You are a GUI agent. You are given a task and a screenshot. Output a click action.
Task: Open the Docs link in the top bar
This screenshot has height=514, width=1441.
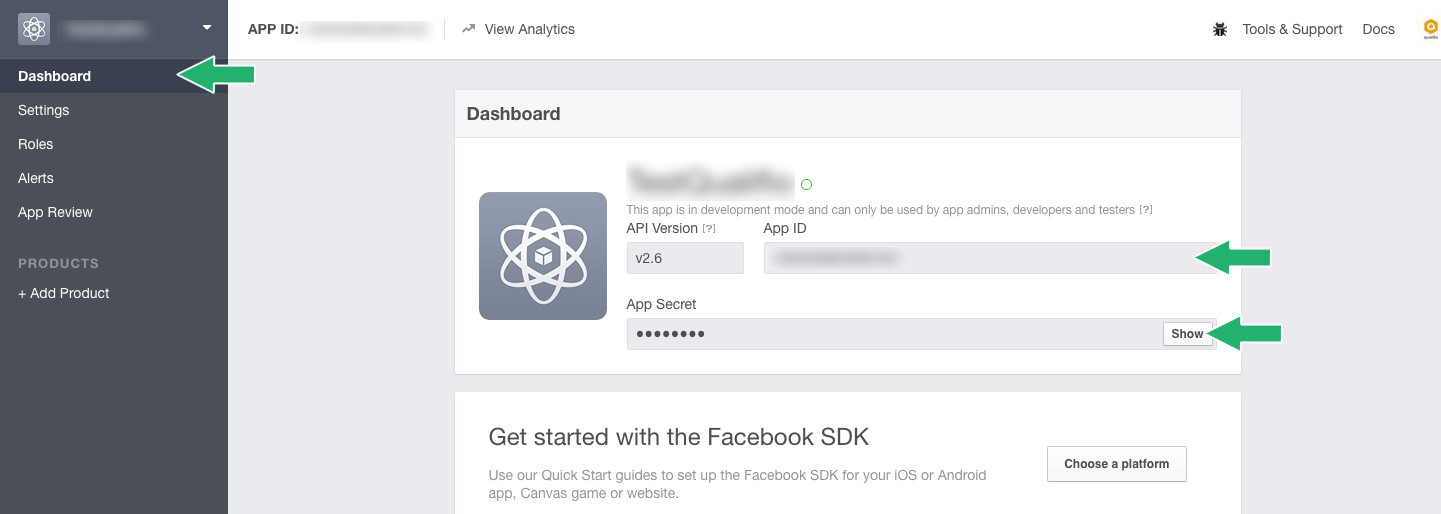(x=1378, y=29)
